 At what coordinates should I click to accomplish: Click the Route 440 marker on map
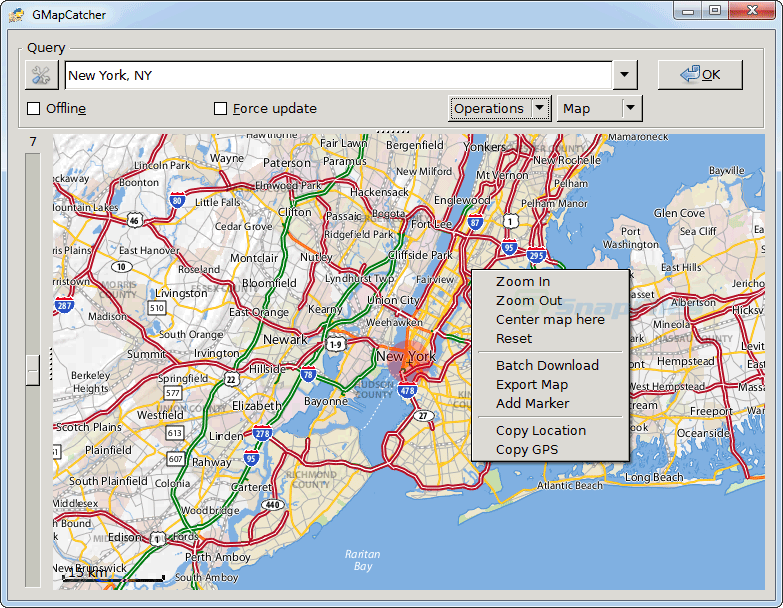point(273,505)
